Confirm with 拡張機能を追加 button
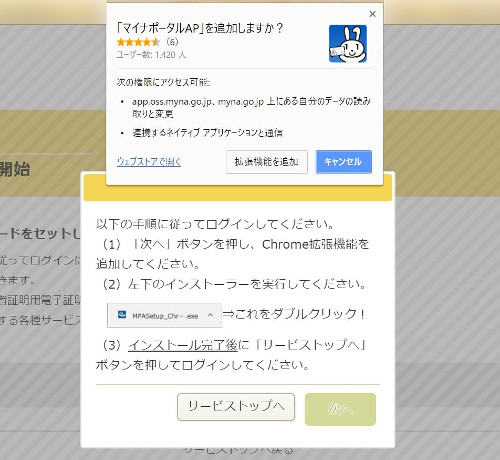The image size is (500, 460). 267,162
